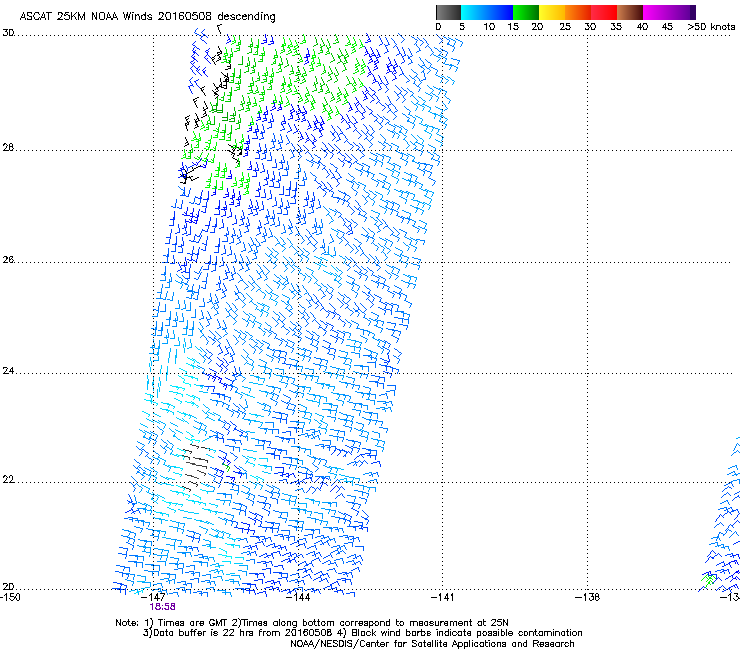
Task: Click the plot title 'ASCAT 25KM NOAA Winds 20160508 descending'
Action: pyautogui.click(x=147, y=16)
